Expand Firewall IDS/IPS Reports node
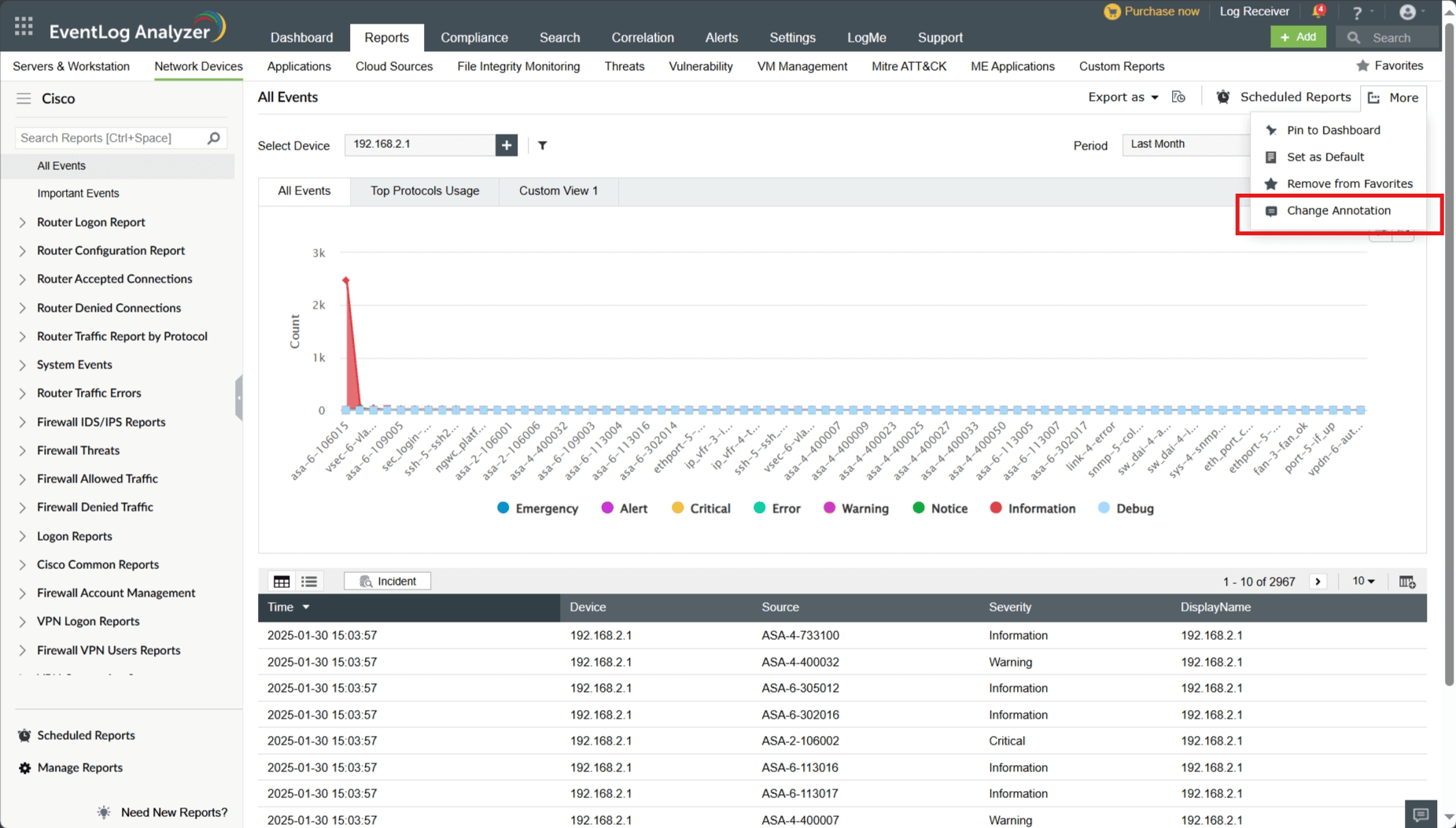 (x=22, y=423)
